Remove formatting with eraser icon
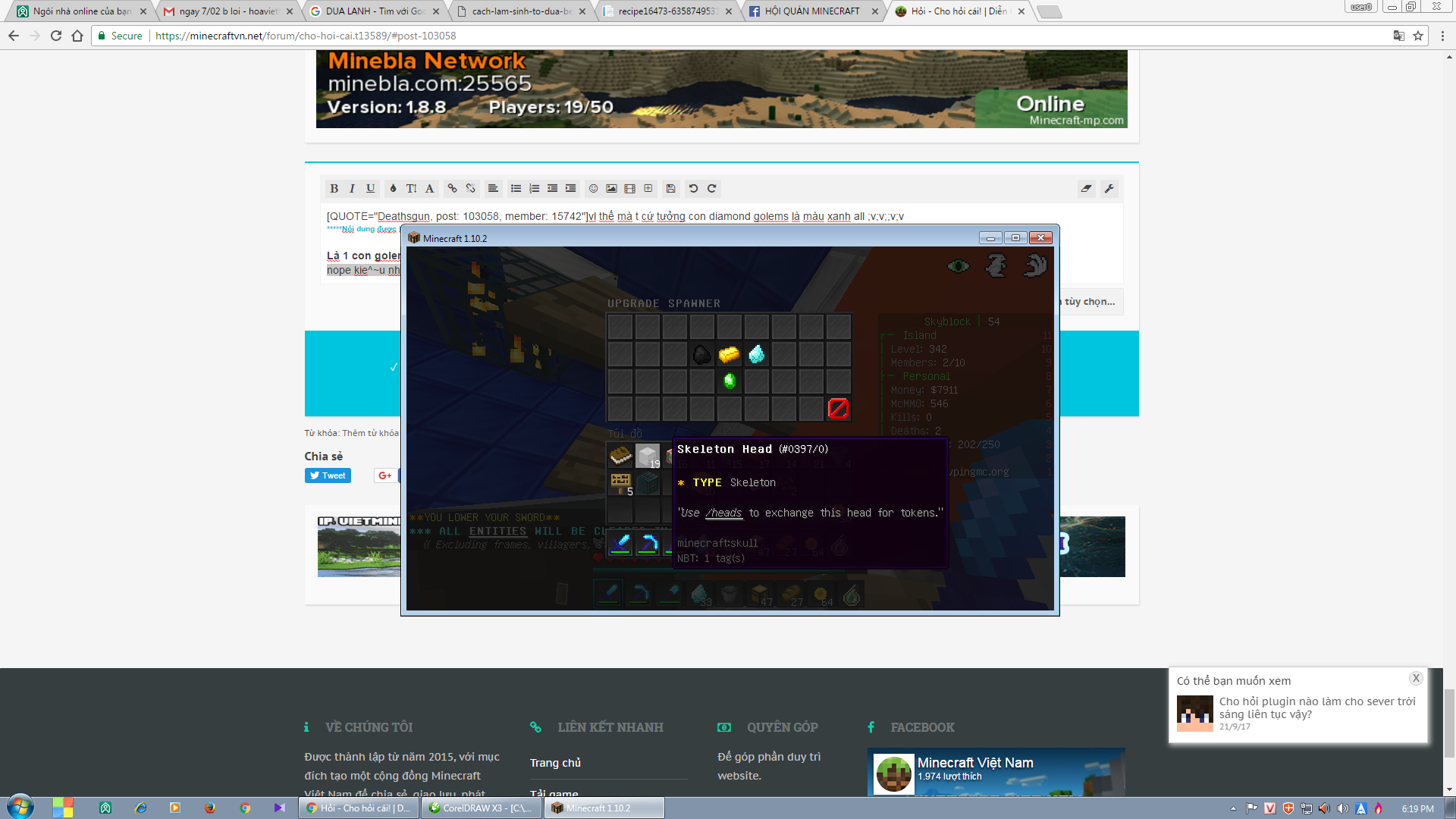The width and height of the screenshot is (1456, 819). pyautogui.click(x=1086, y=189)
